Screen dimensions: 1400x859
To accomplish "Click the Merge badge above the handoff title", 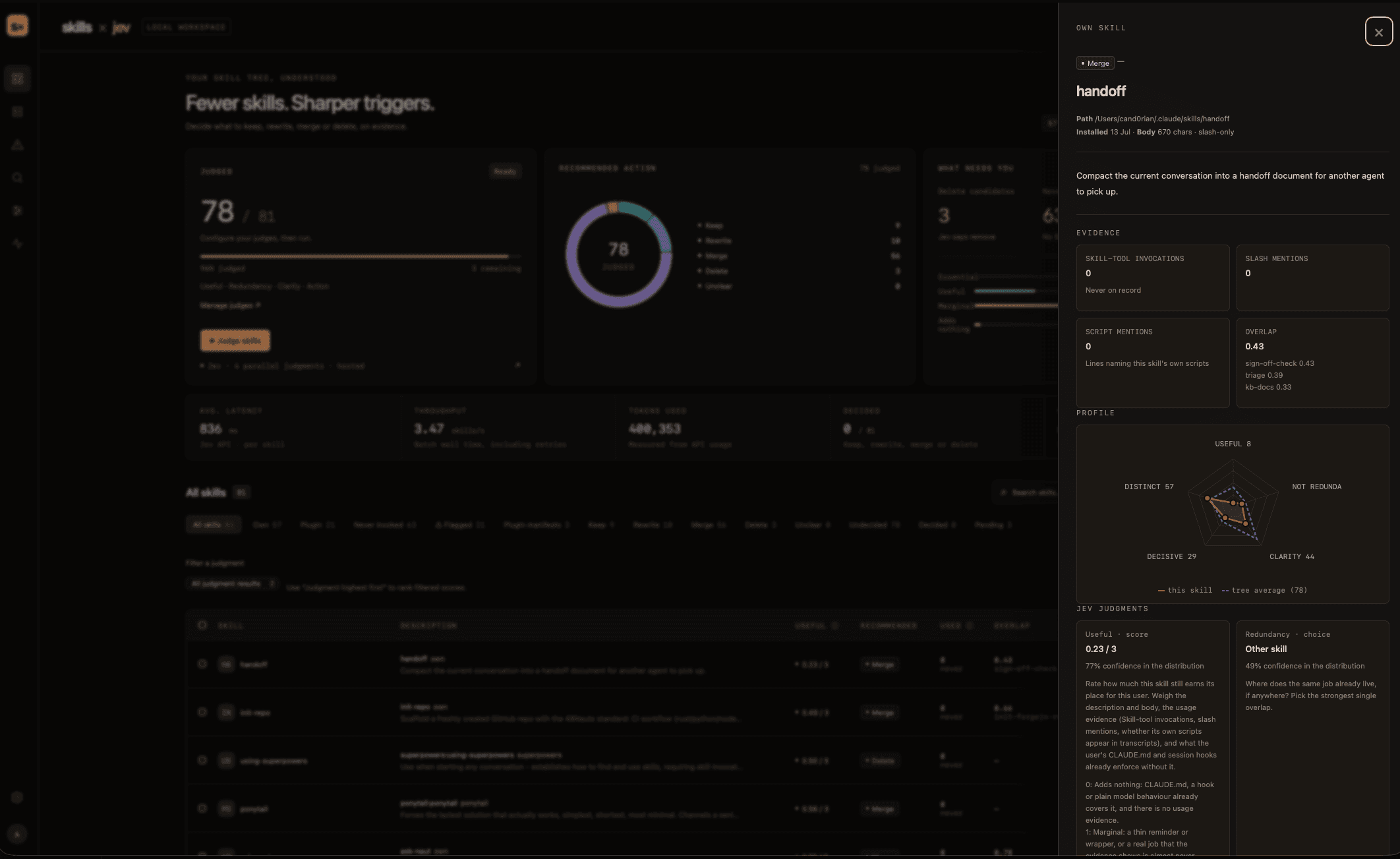I will pyautogui.click(x=1095, y=63).
